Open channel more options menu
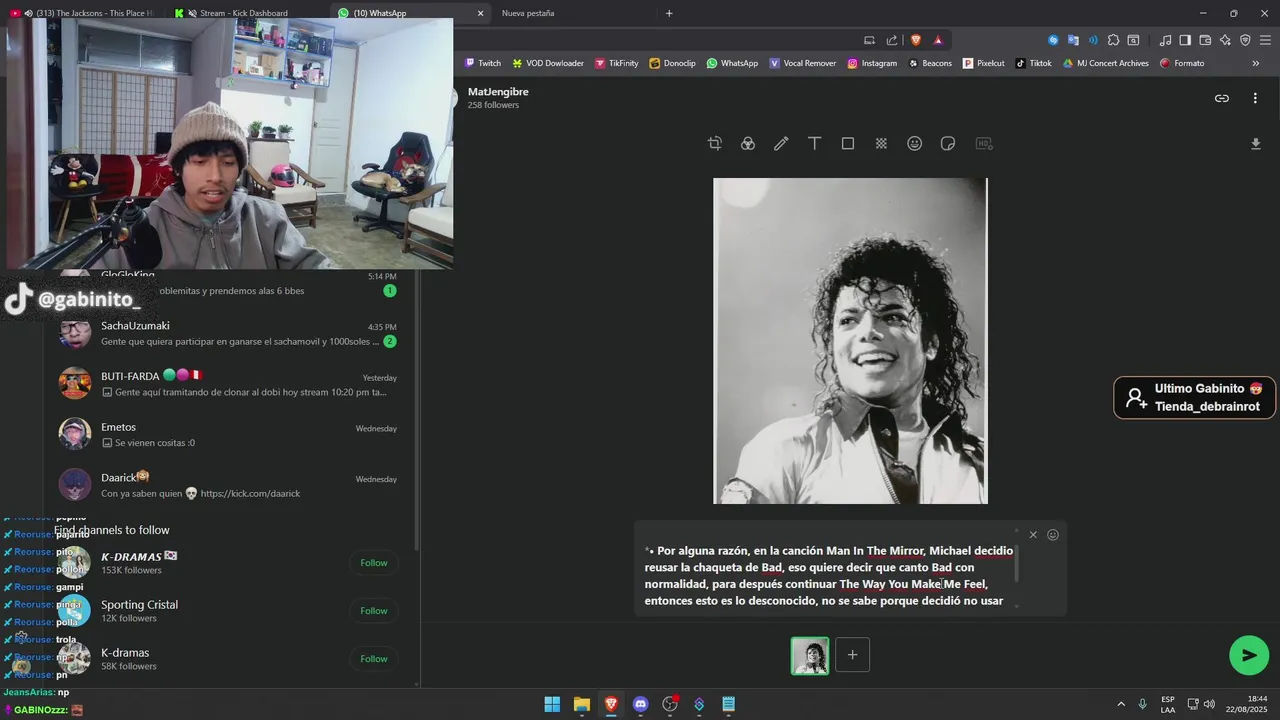 pyautogui.click(x=1255, y=98)
